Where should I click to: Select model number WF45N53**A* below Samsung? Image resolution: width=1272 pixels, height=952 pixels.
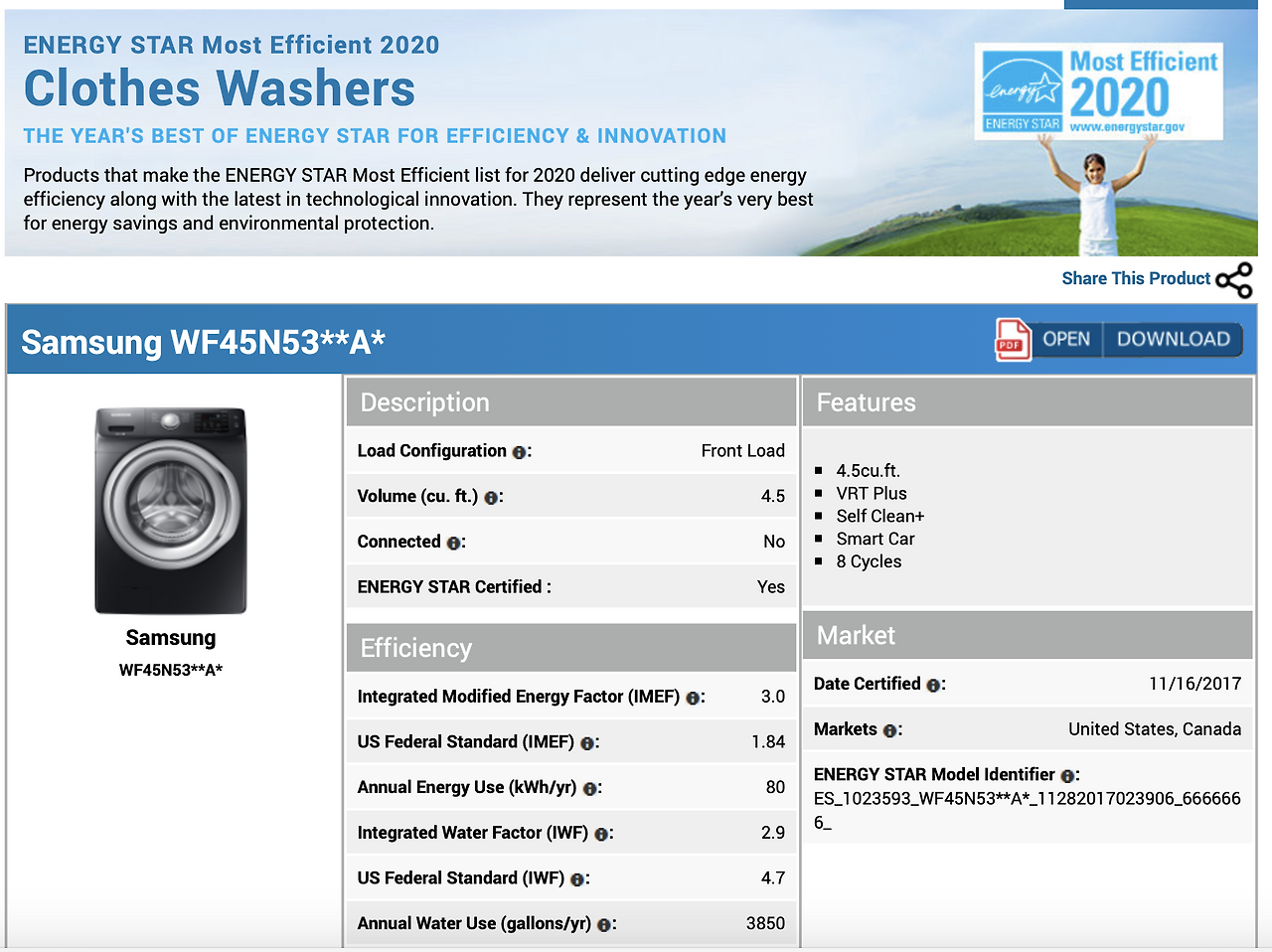(x=171, y=670)
